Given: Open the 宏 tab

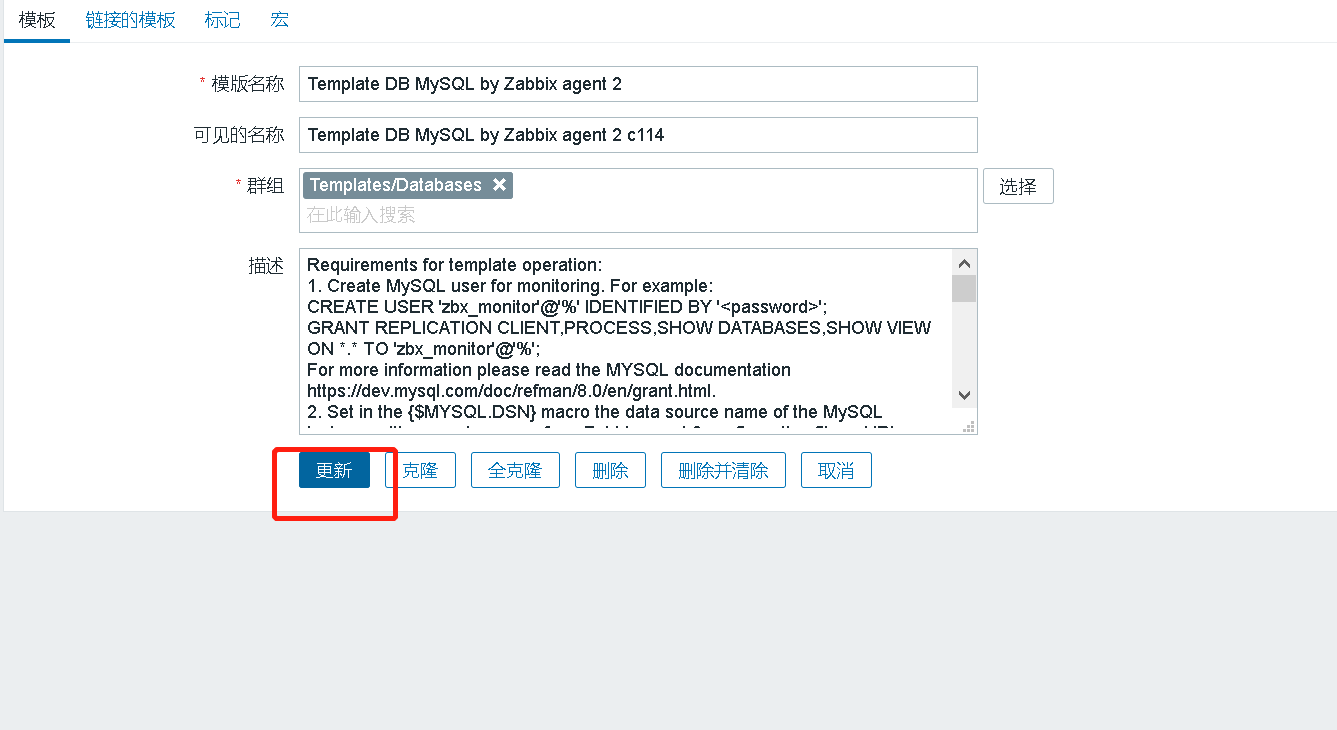Looking at the screenshot, I should coord(280,20).
